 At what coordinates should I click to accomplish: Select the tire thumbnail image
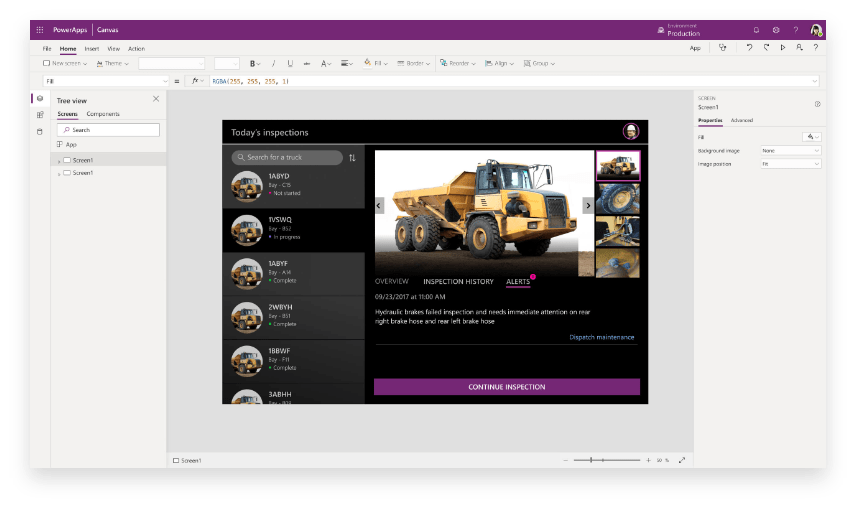point(617,199)
